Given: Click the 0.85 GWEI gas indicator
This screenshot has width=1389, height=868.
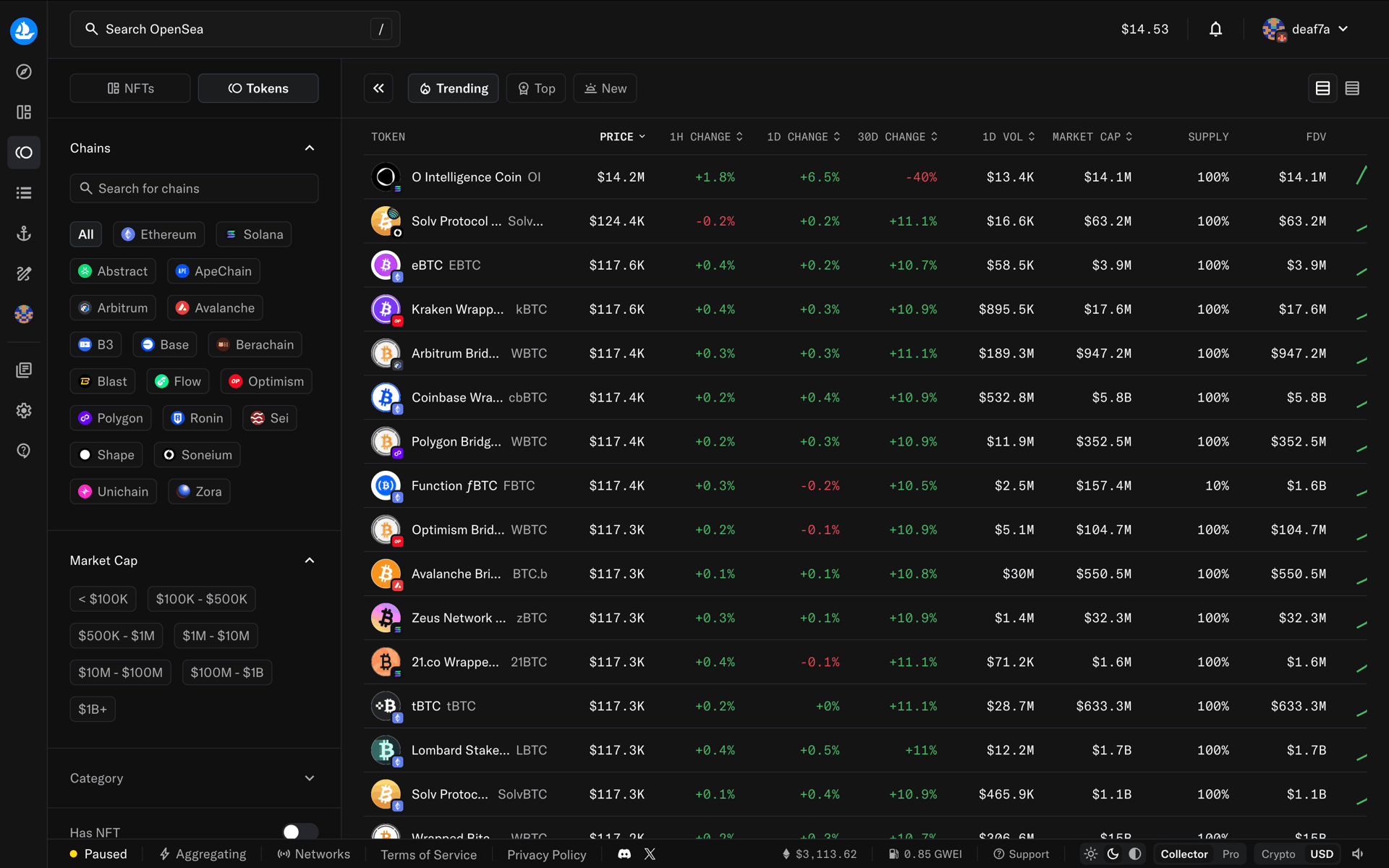Looking at the screenshot, I should click(926, 854).
